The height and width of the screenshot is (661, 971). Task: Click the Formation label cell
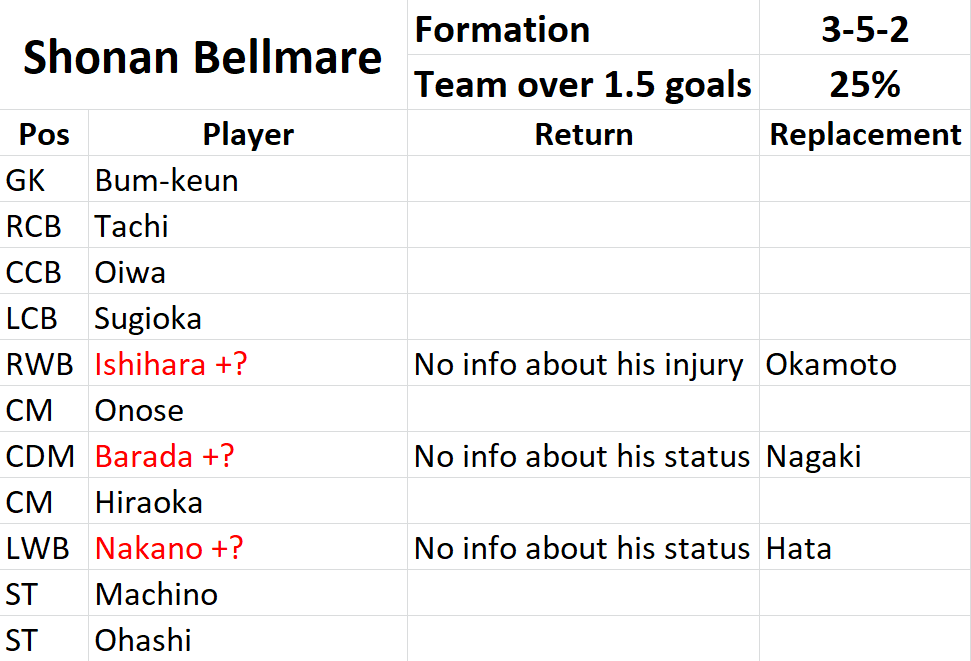pyautogui.click(x=583, y=28)
